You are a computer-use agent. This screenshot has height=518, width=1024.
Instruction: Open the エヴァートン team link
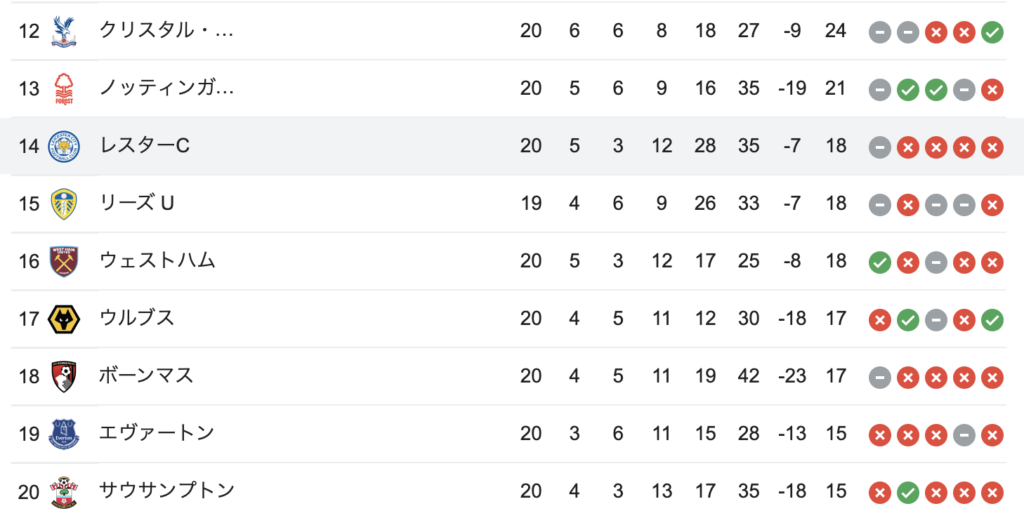(157, 433)
